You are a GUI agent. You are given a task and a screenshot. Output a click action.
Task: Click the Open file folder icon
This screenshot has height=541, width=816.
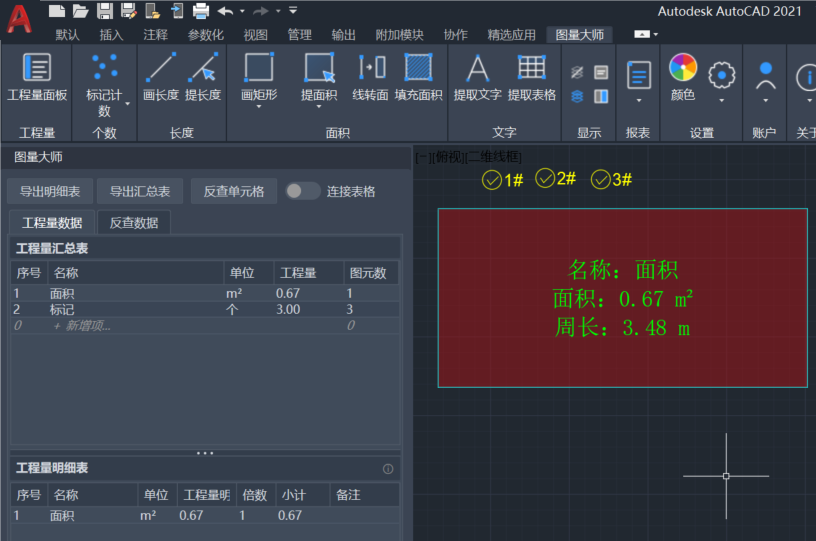tap(80, 10)
